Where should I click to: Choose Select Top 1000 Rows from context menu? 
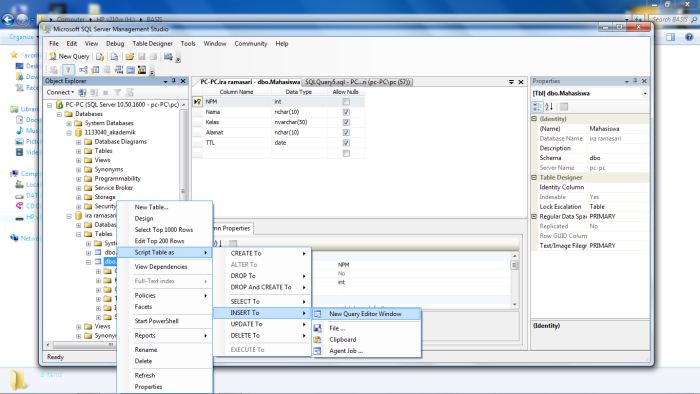click(x=164, y=230)
